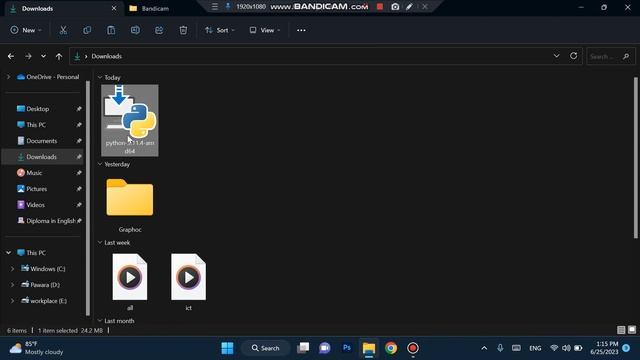This screenshot has height=360, width=640.
Task: Collapse the Yesterday group
Action: 100,164
